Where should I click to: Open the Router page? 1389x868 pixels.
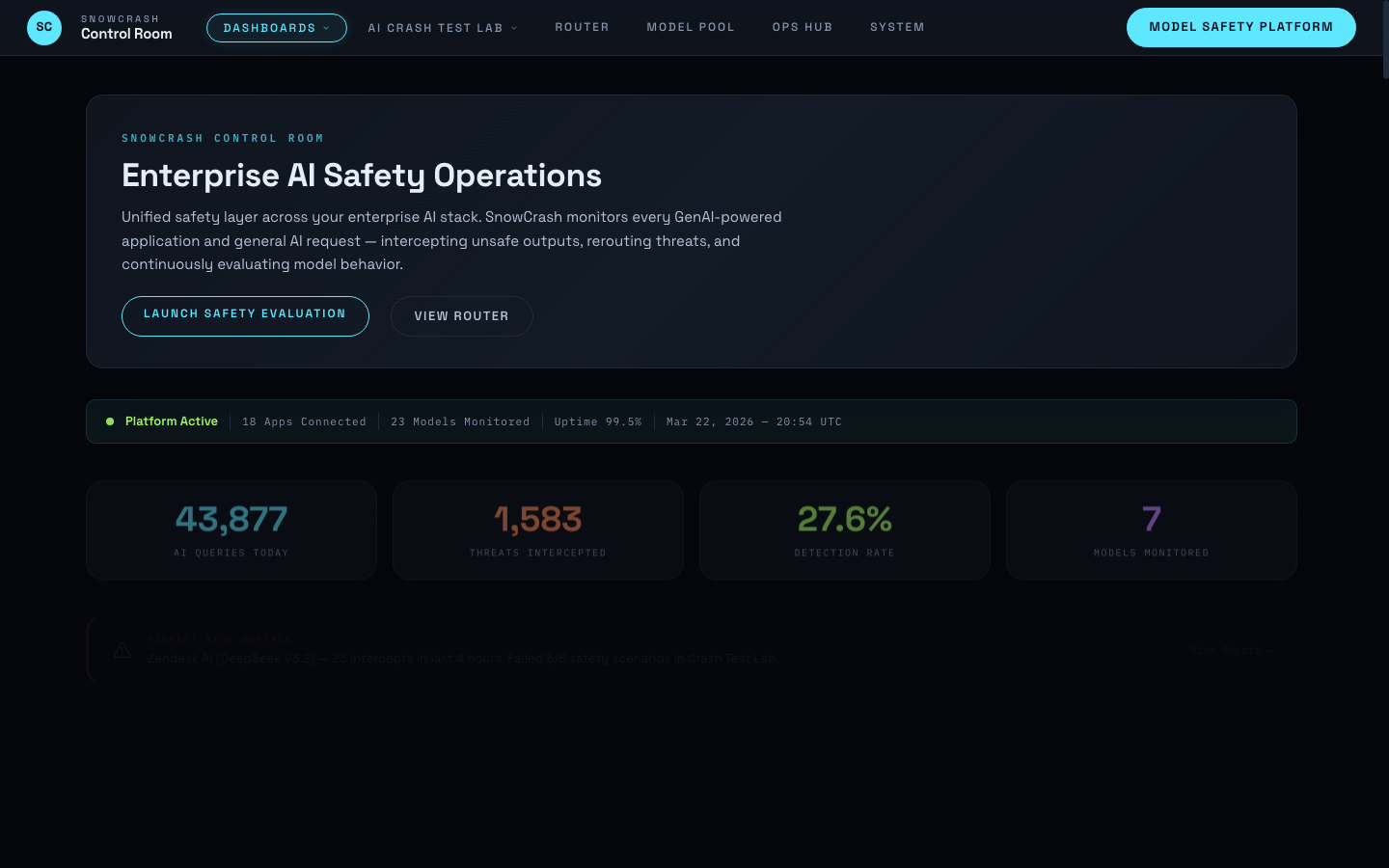(582, 27)
